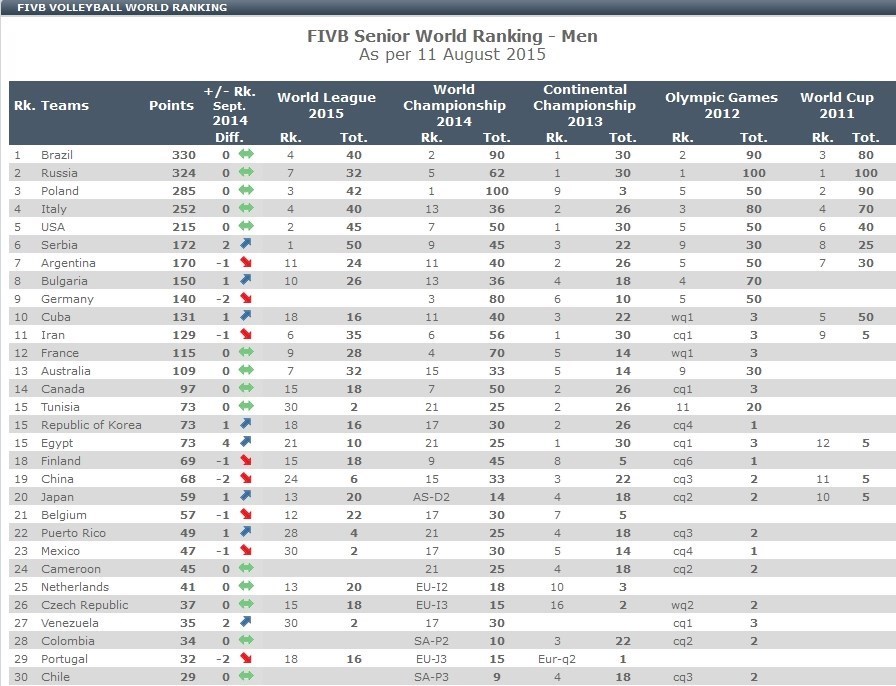Click the red down arrow in Portugal row
Screen dimensions: 896x686
pos(246,659)
